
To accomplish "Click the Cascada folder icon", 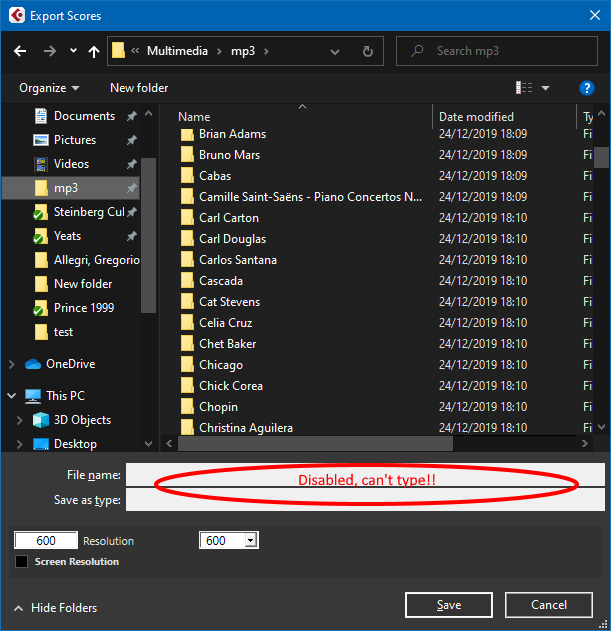I will tap(187, 280).
